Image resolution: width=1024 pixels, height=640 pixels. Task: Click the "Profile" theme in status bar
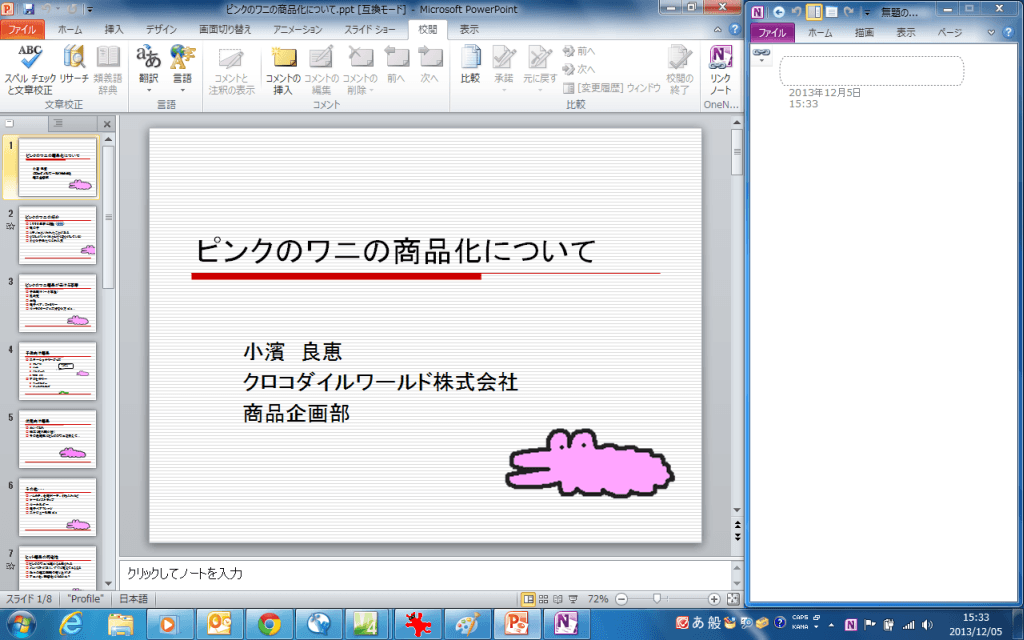pyautogui.click(x=86, y=599)
